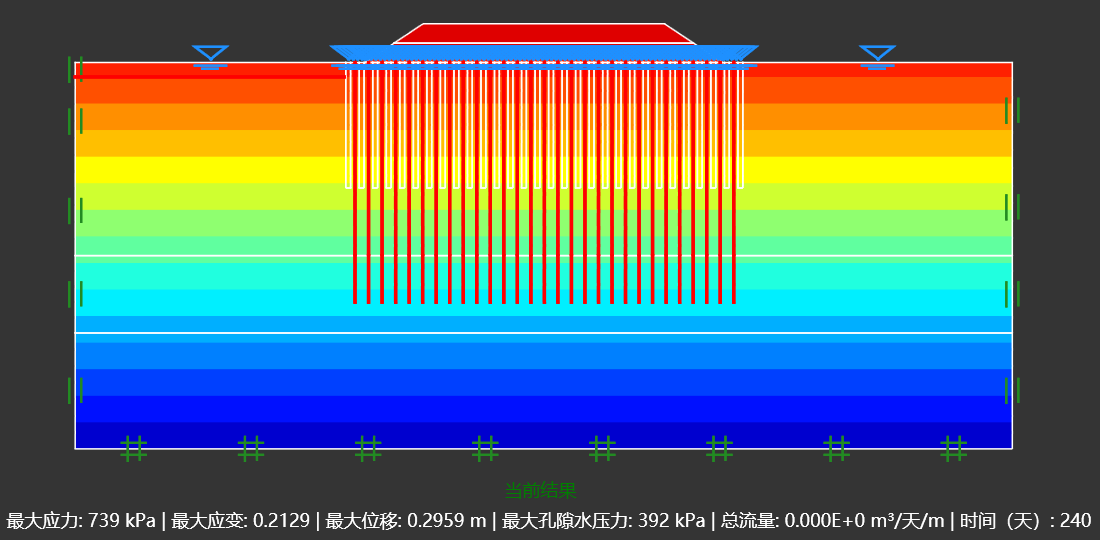Click the 最大应力: 739 kPa readout
1100x540 pixels.
pos(81,521)
